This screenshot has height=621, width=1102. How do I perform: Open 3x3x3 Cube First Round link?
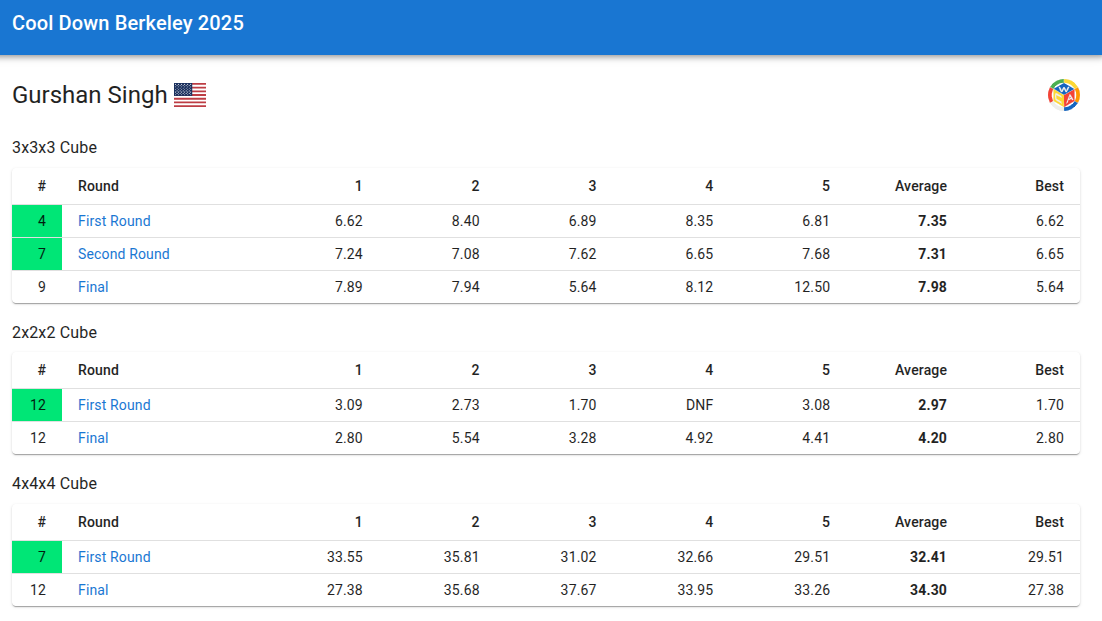coord(114,221)
